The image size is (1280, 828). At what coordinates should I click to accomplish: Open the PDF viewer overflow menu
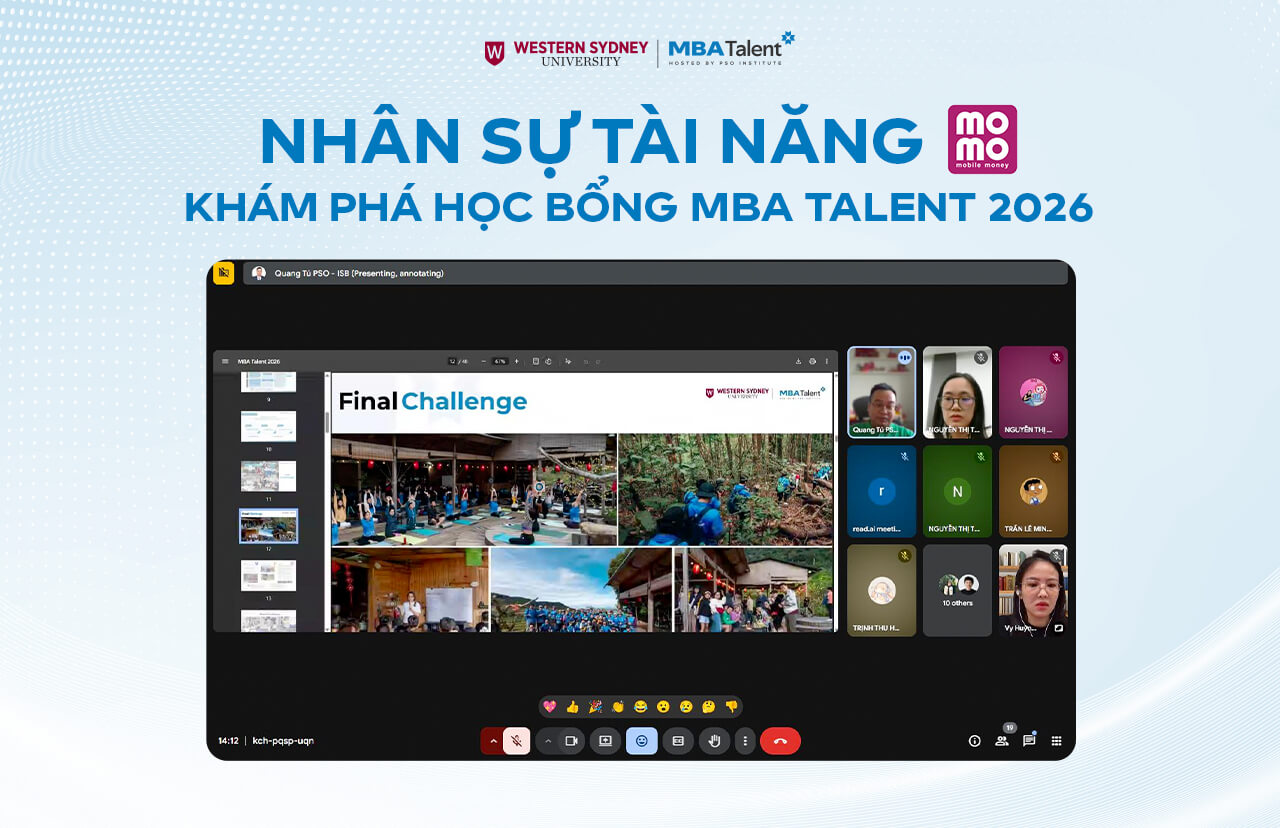pyautogui.click(x=826, y=360)
